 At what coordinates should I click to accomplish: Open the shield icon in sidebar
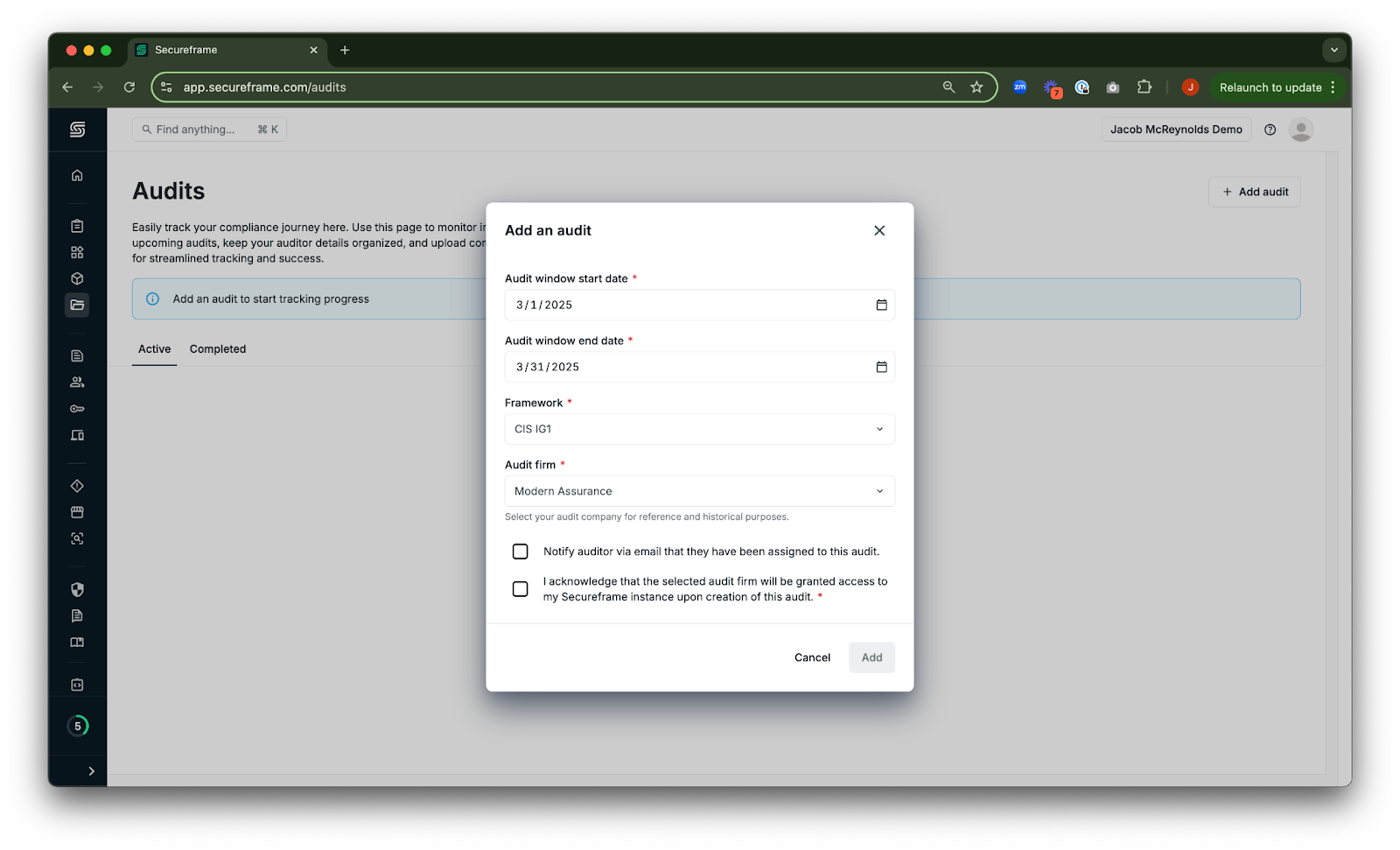pos(77,589)
